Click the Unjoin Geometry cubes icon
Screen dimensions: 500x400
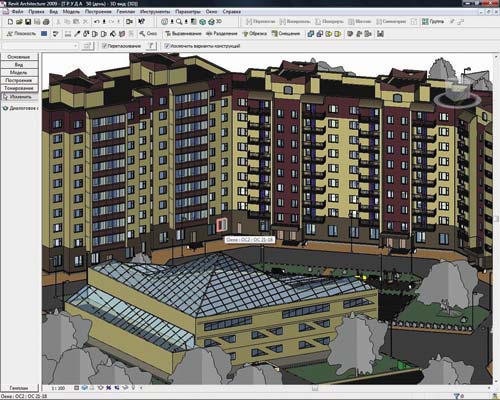pos(320,34)
